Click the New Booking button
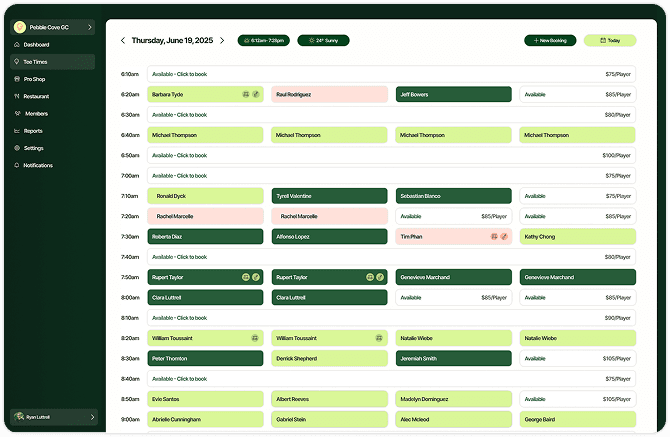Viewport: 670px width, 437px height. point(550,41)
